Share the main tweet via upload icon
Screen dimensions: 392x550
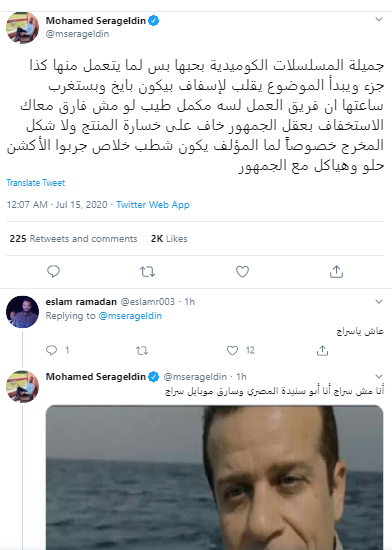click(x=336, y=271)
